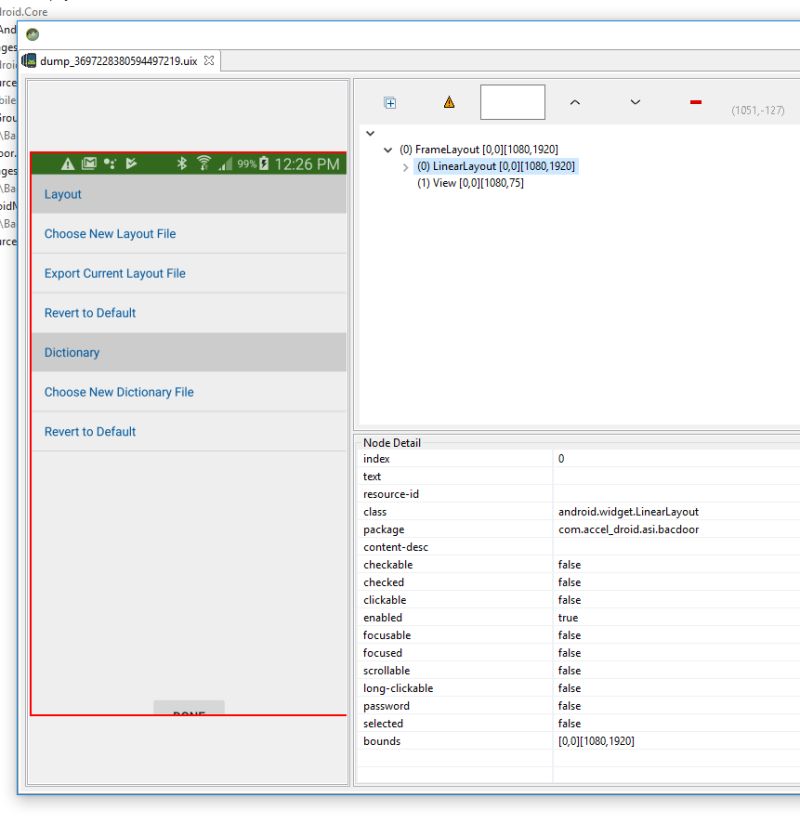The width and height of the screenshot is (800, 823).
Task: Click the coordinates readout (1051,-127)
Action: pyautogui.click(x=757, y=110)
